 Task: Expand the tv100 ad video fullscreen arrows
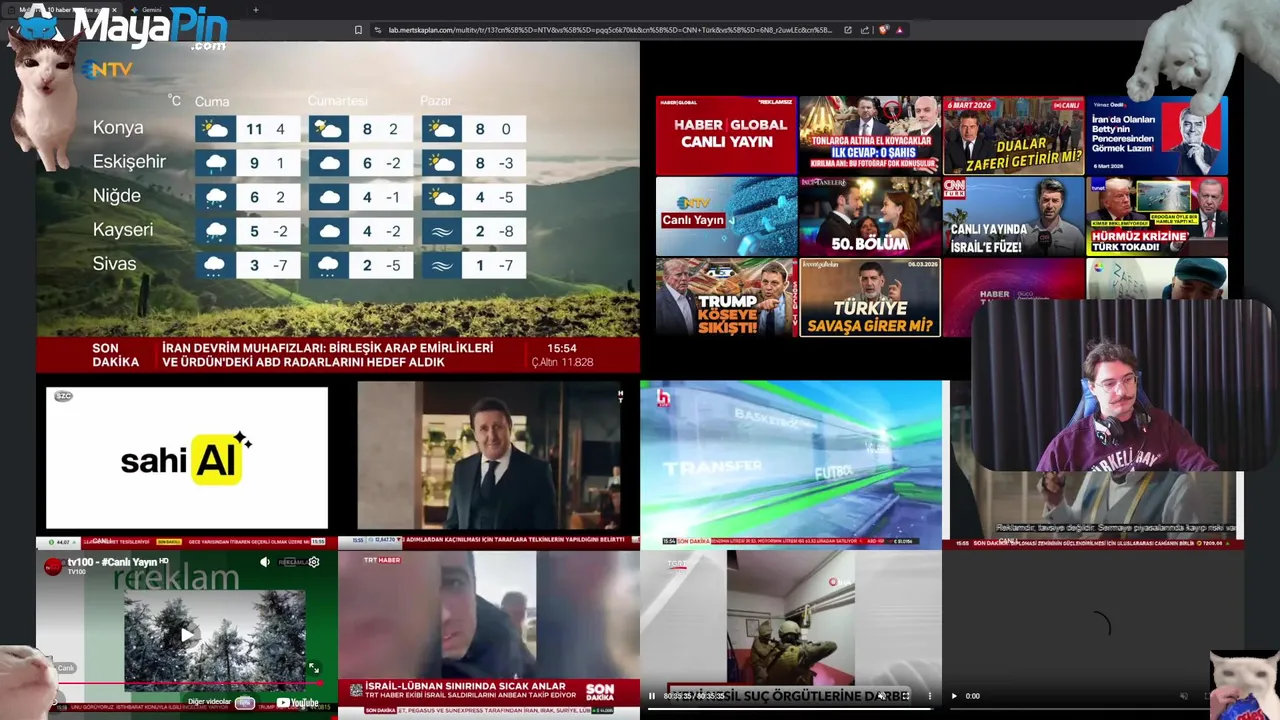coord(313,668)
